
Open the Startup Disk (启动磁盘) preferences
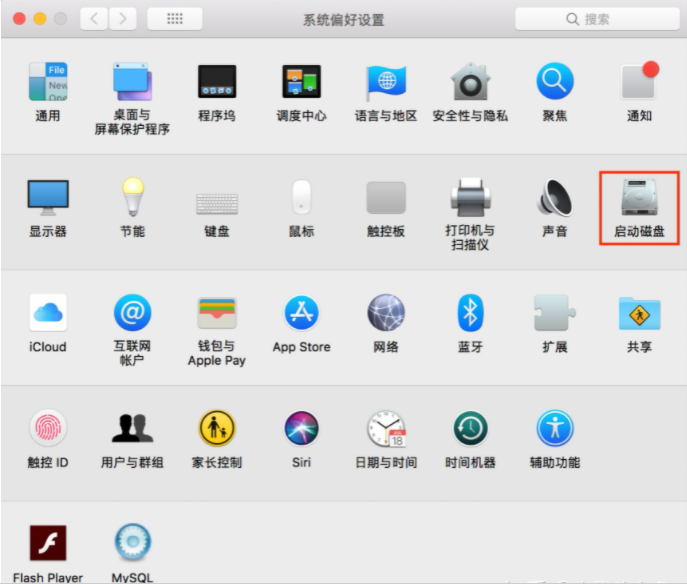coord(639,199)
